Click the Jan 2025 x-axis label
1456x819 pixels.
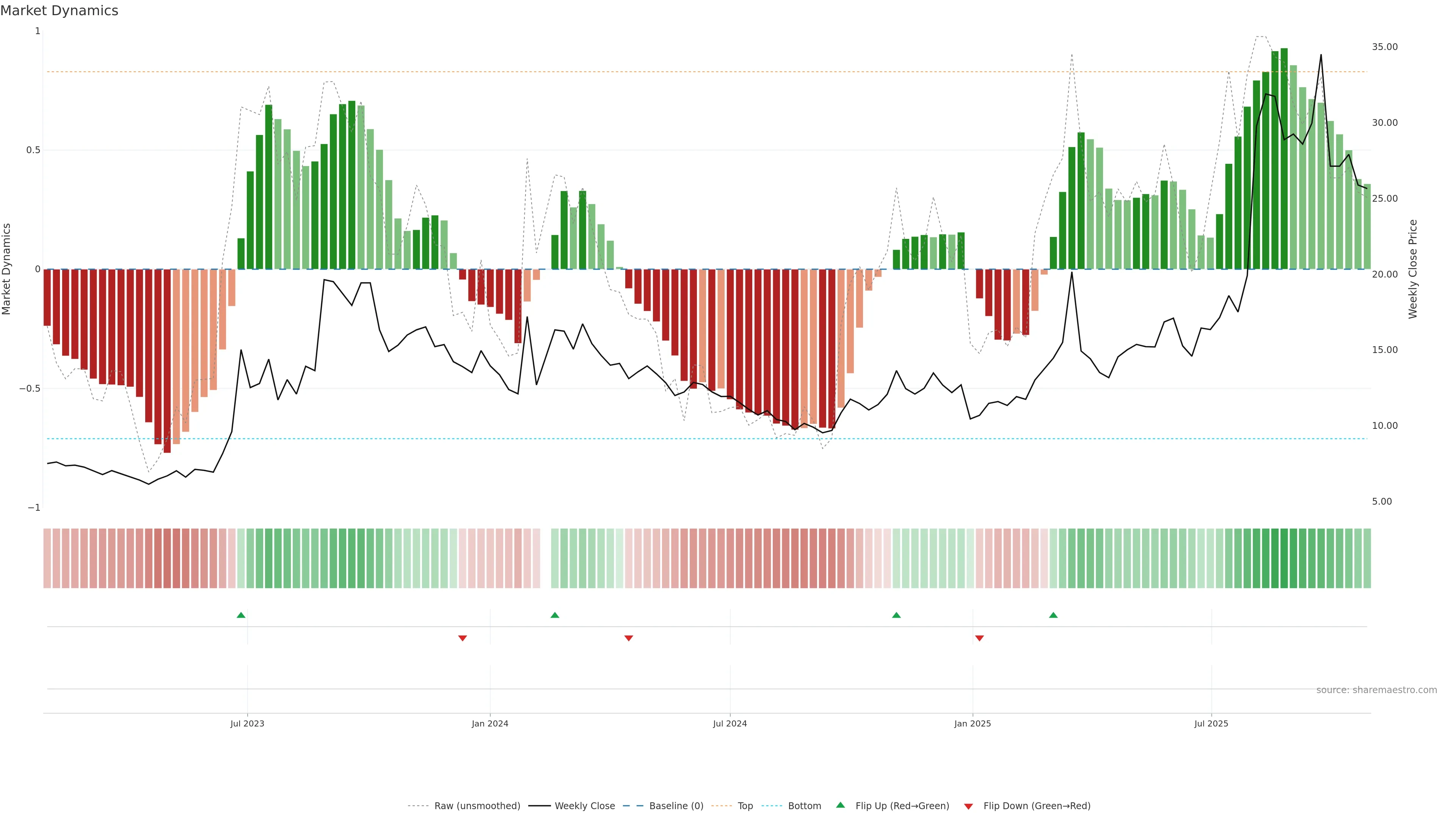point(972,723)
